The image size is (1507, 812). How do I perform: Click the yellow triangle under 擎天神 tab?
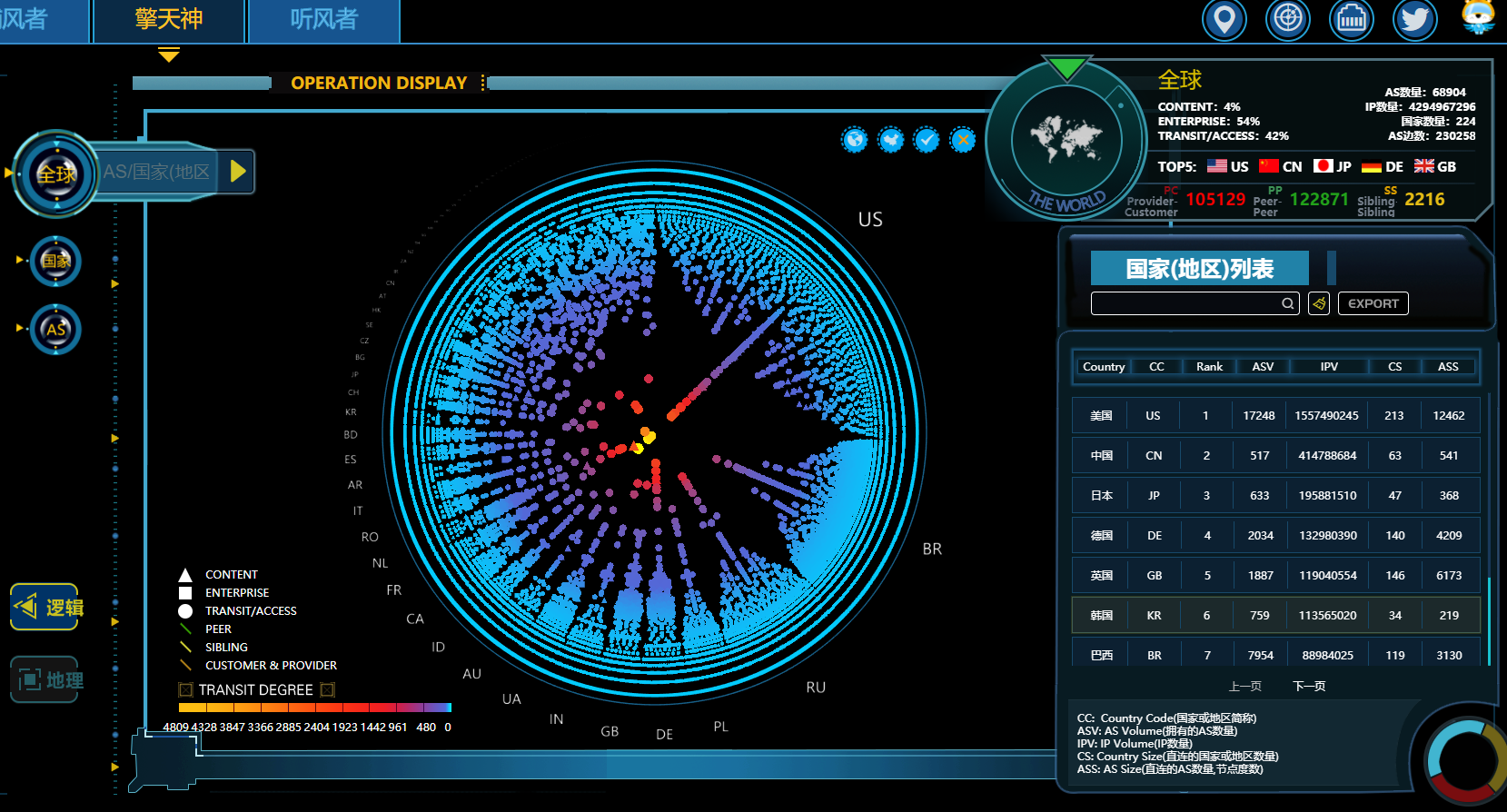[169, 55]
